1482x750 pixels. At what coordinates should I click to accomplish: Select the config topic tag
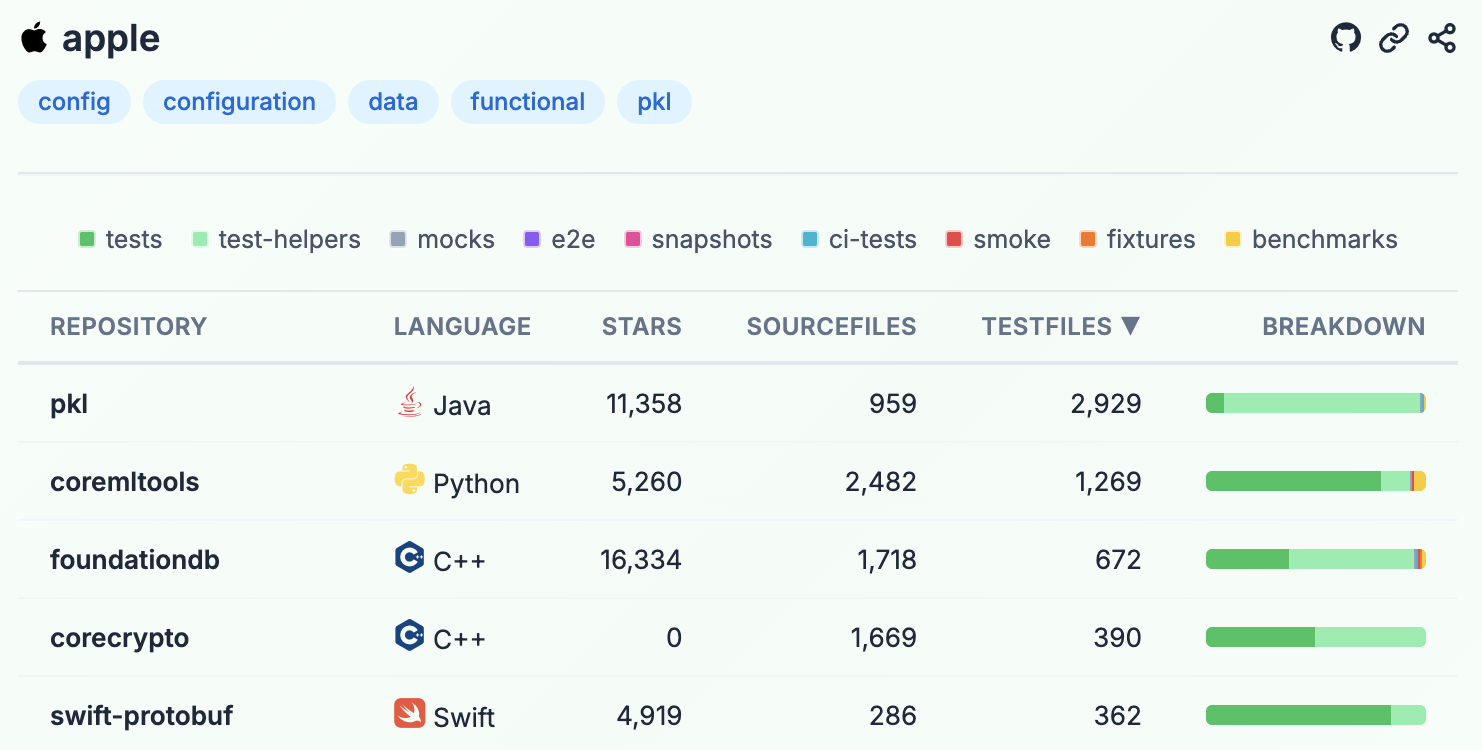[74, 102]
